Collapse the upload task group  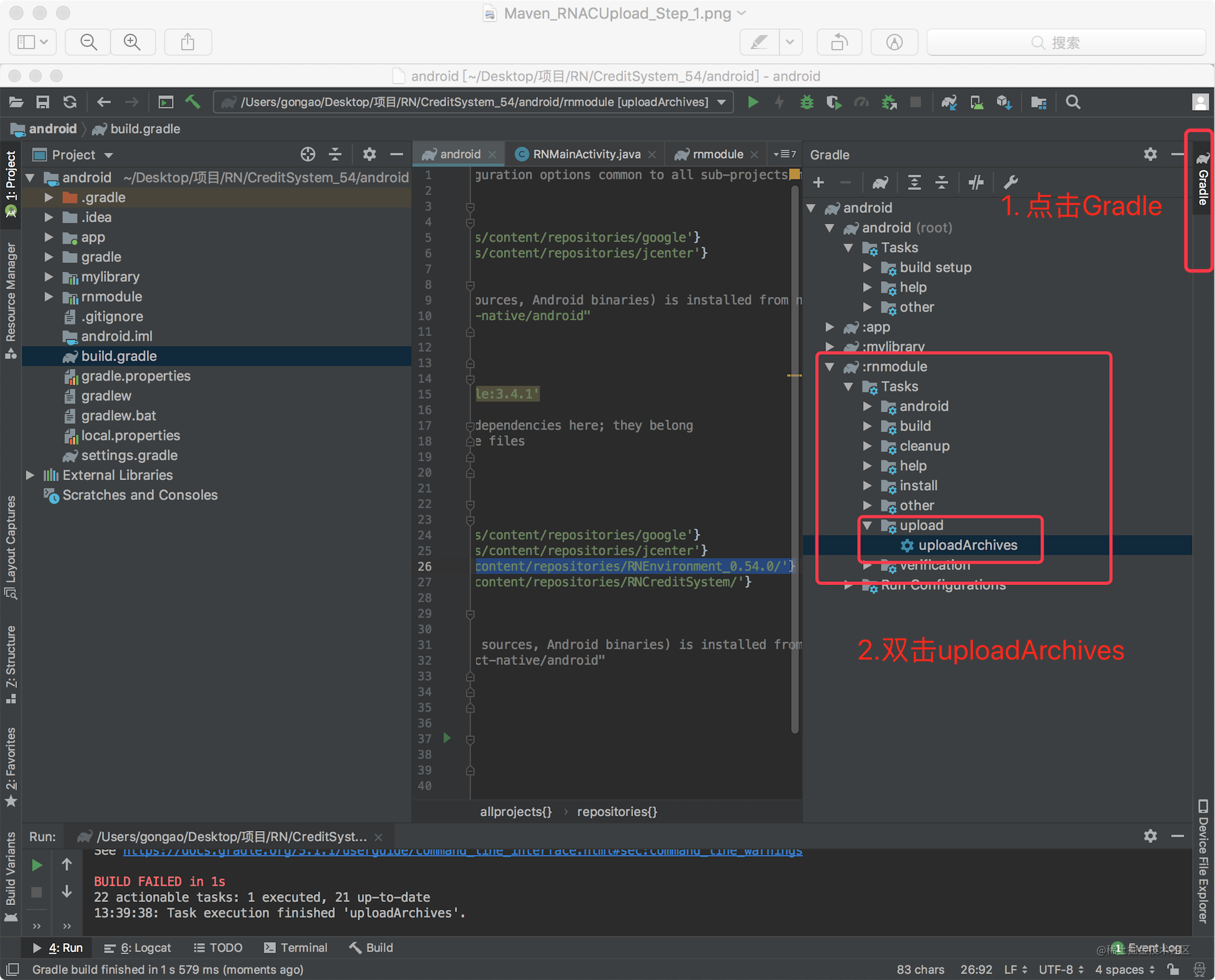point(868,525)
